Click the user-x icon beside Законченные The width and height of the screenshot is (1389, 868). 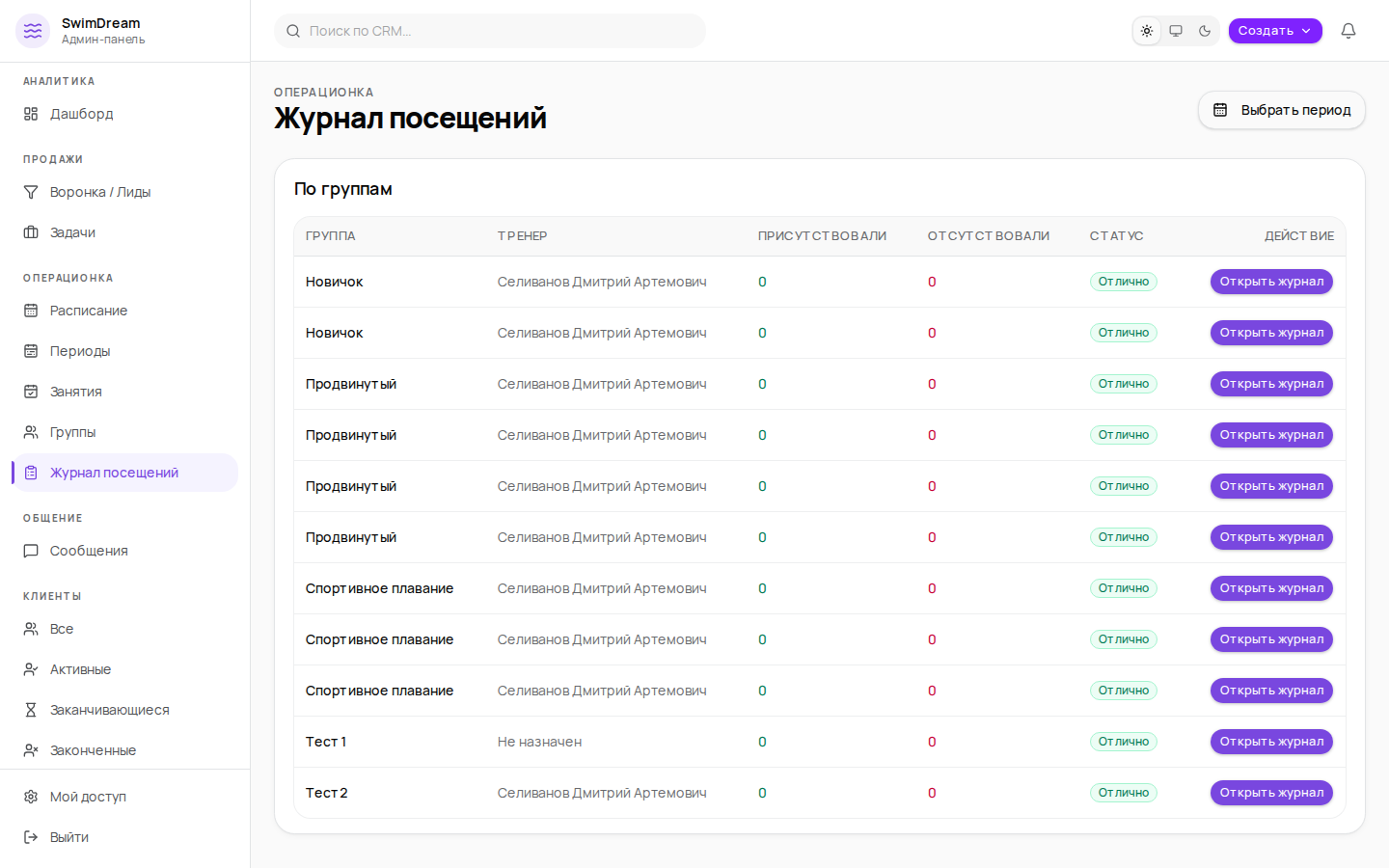pos(31,750)
